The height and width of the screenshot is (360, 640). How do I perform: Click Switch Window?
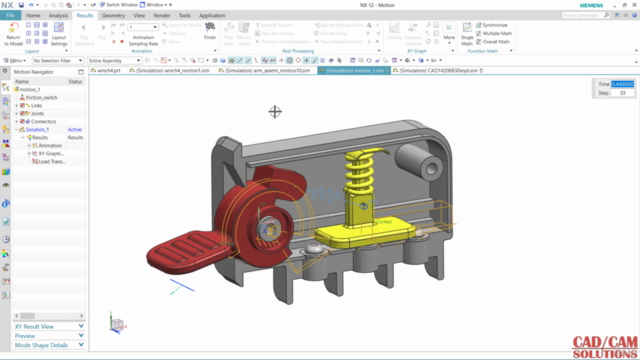(118, 5)
